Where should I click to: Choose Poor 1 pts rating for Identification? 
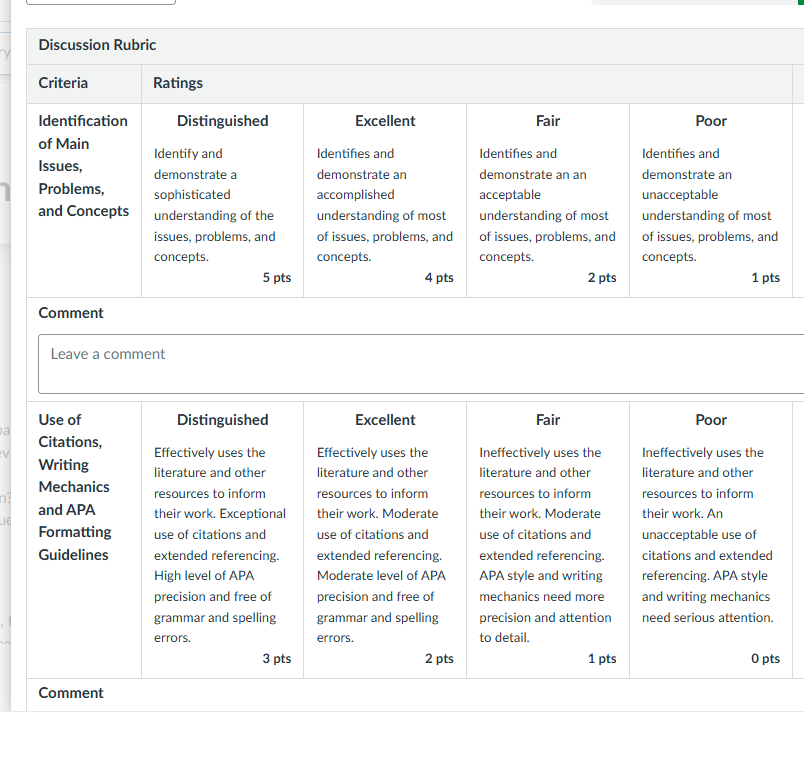click(x=711, y=201)
